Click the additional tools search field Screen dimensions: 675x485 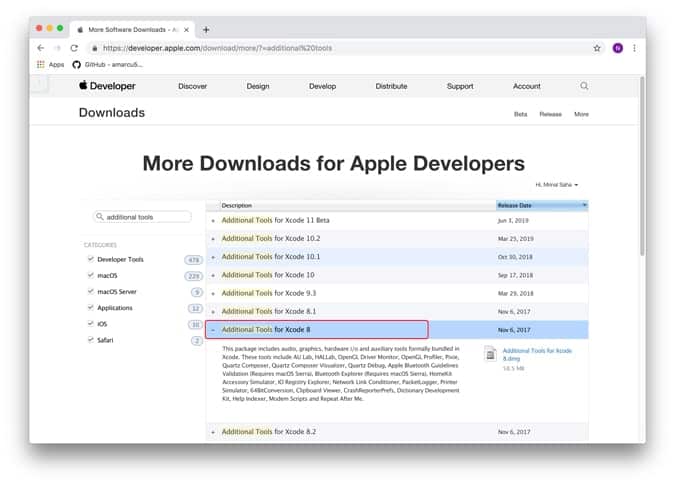(x=142, y=217)
